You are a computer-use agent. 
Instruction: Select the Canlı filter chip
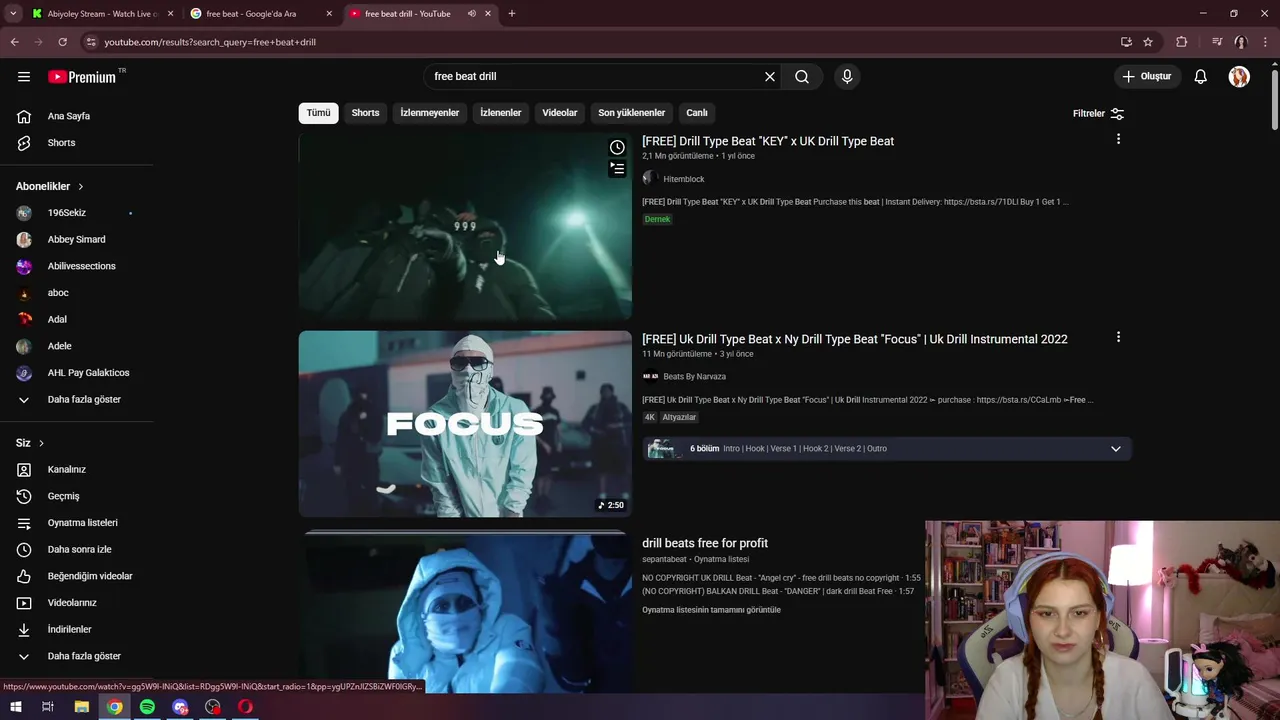pyautogui.click(x=697, y=113)
